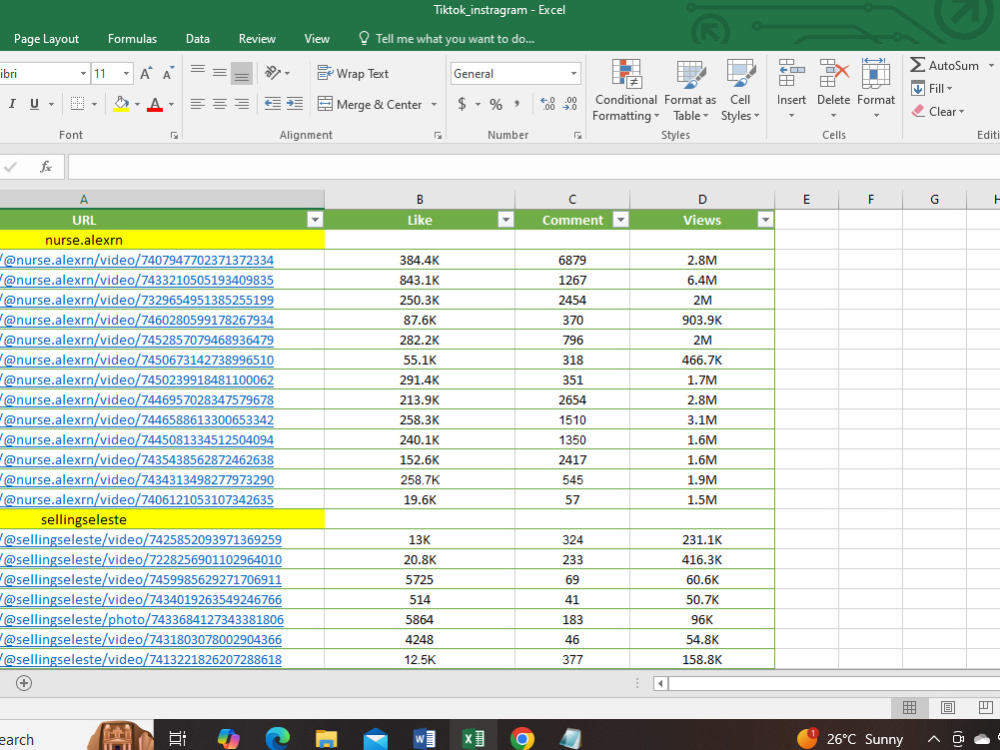The height and width of the screenshot is (750, 1000).
Task: Click in the formula bar
Action: (534, 167)
